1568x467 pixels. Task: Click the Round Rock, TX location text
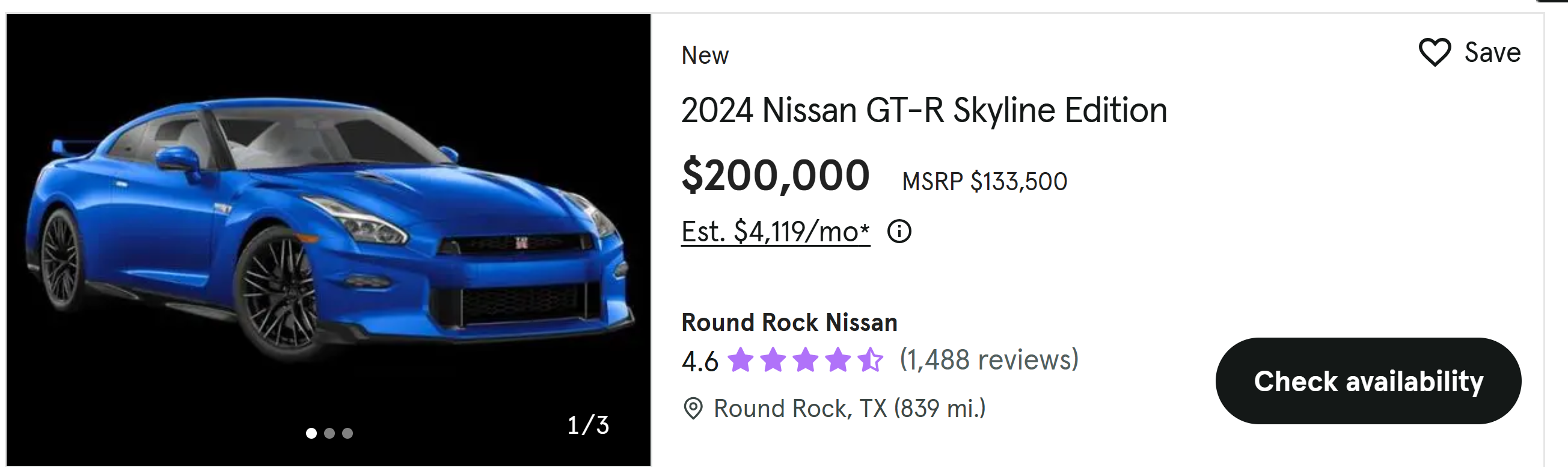click(849, 409)
